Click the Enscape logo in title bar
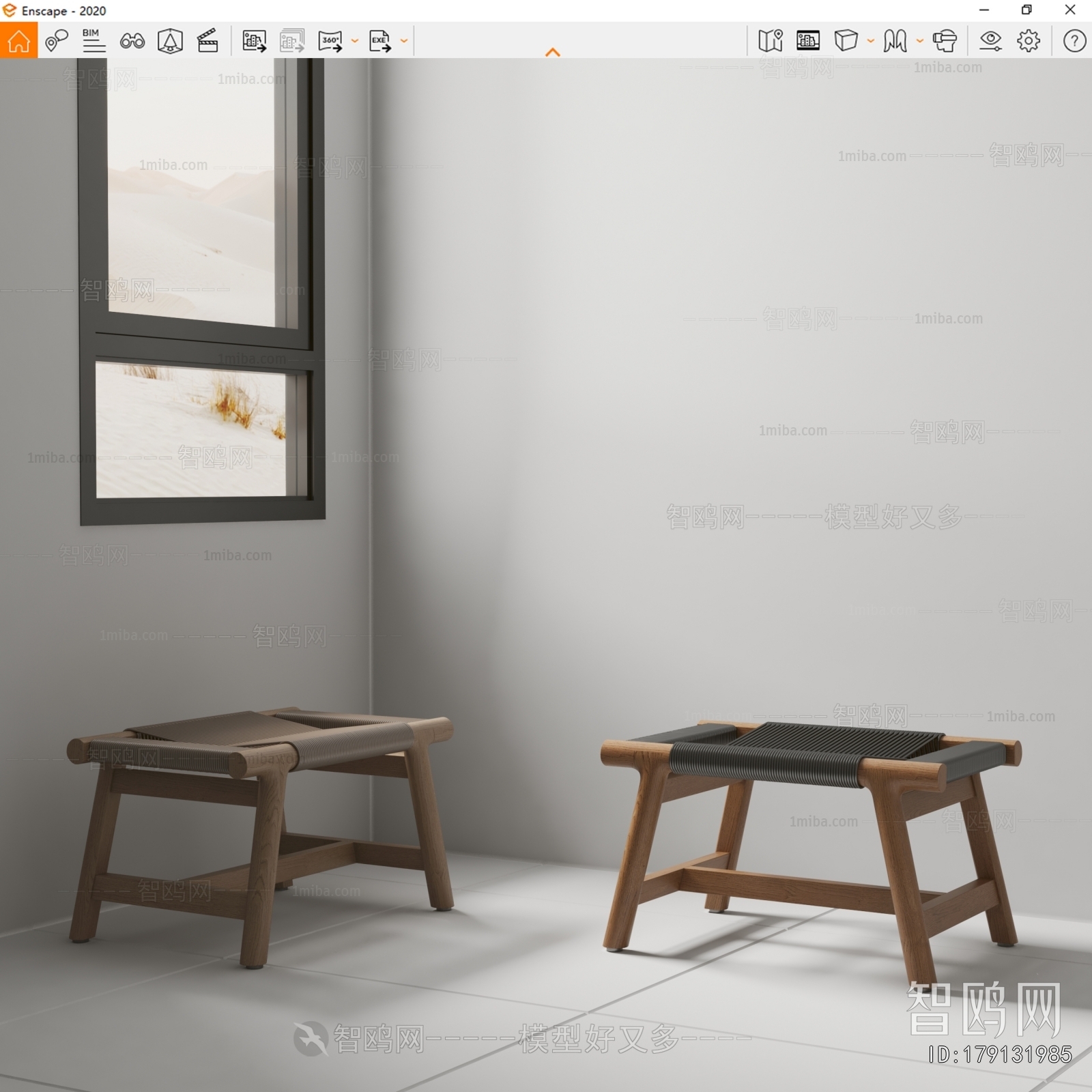 9,10
